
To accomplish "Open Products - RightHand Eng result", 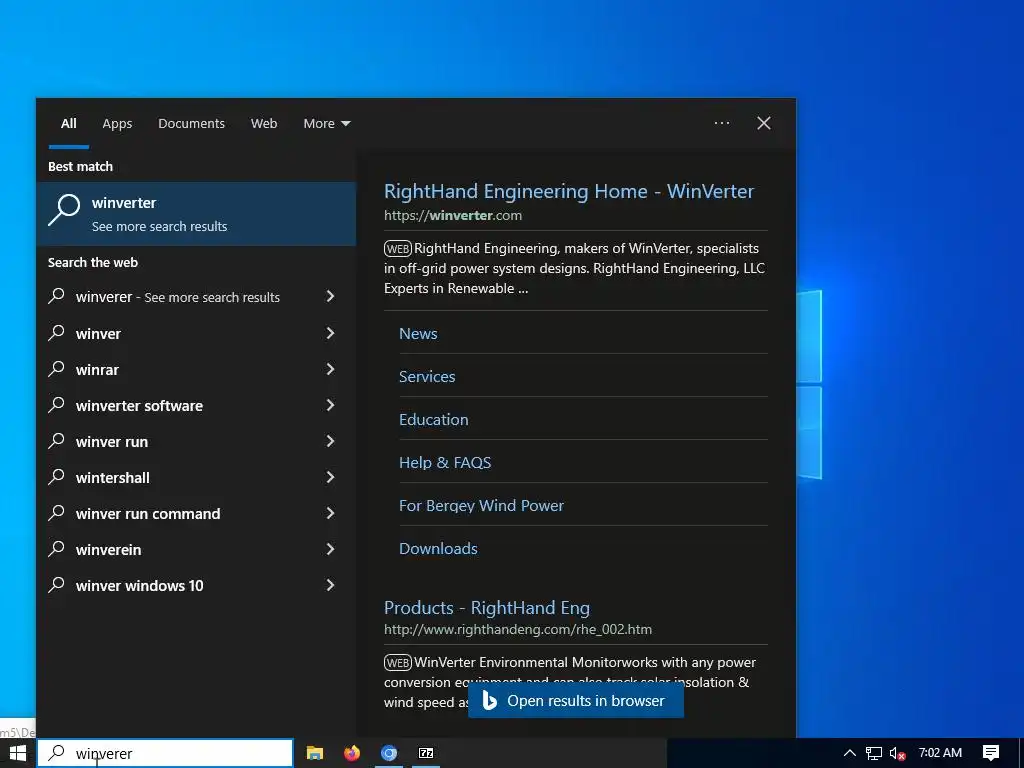I will coord(487,608).
